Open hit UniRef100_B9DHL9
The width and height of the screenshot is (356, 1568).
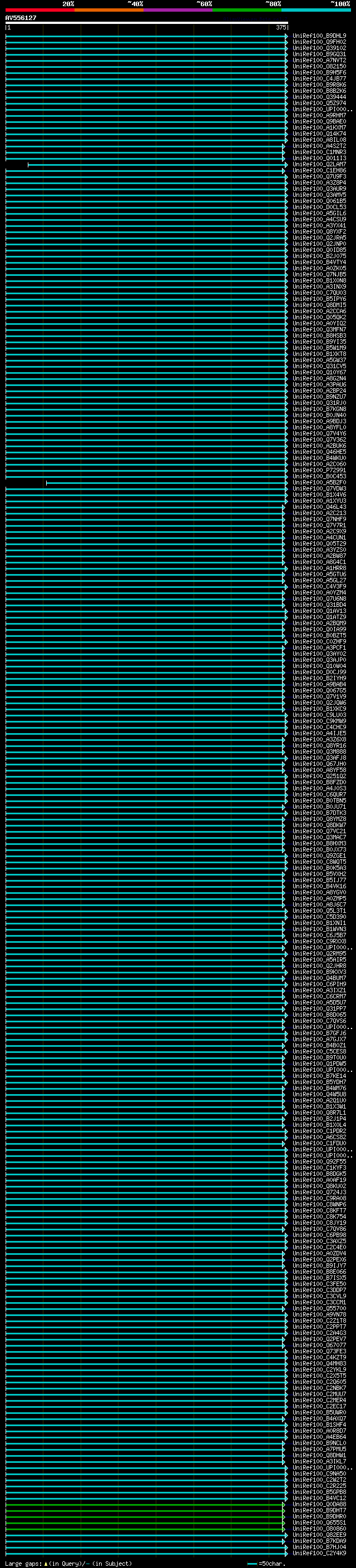click(319, 36)
